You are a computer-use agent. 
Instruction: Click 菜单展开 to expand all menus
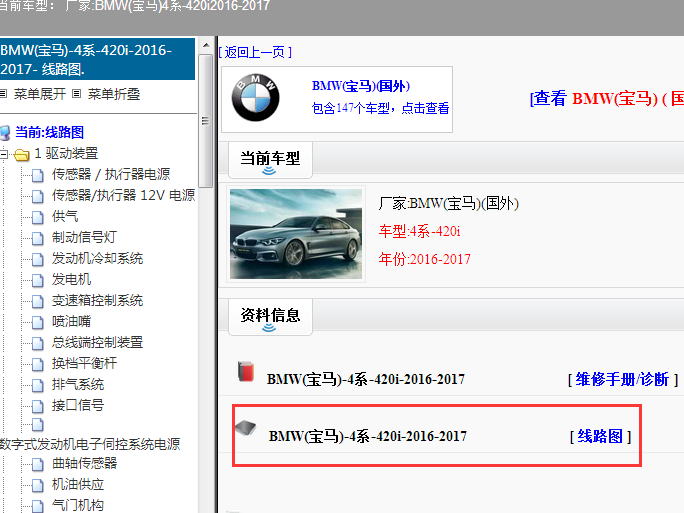[x=40, y=94]
